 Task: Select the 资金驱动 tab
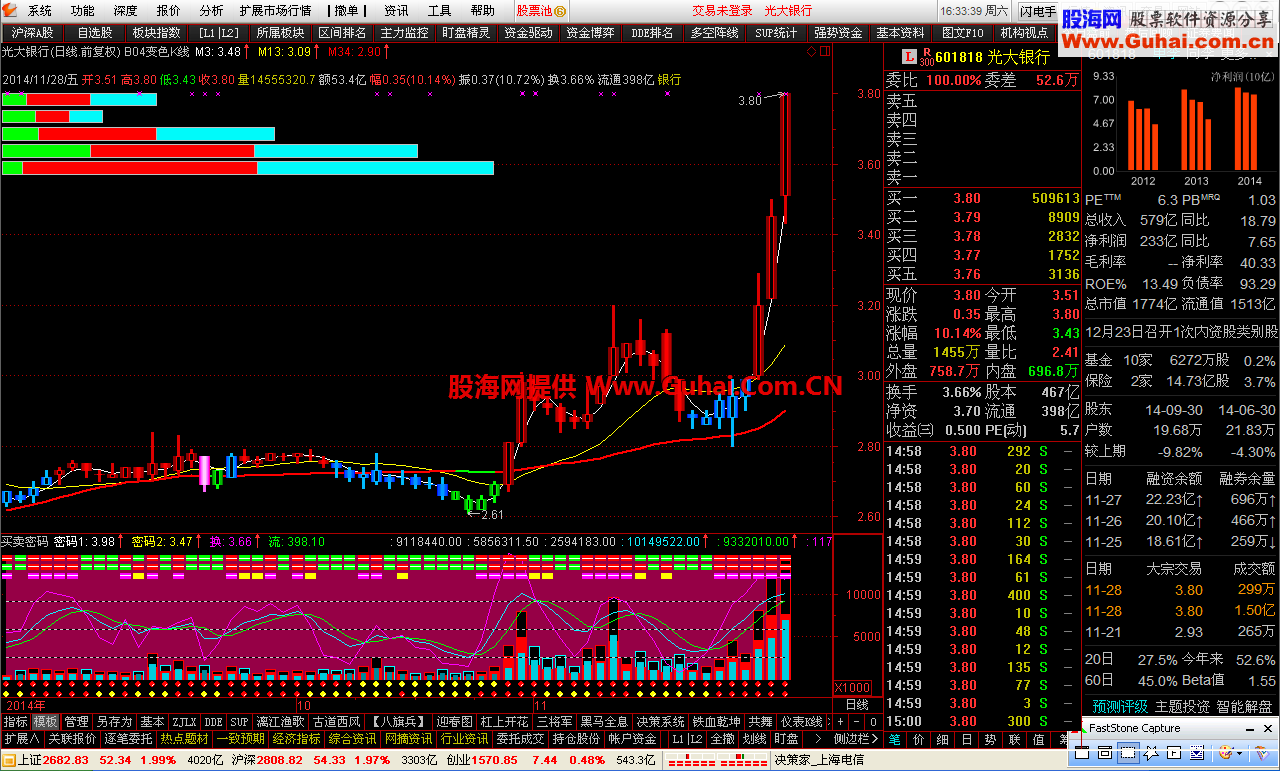[528, 33]
